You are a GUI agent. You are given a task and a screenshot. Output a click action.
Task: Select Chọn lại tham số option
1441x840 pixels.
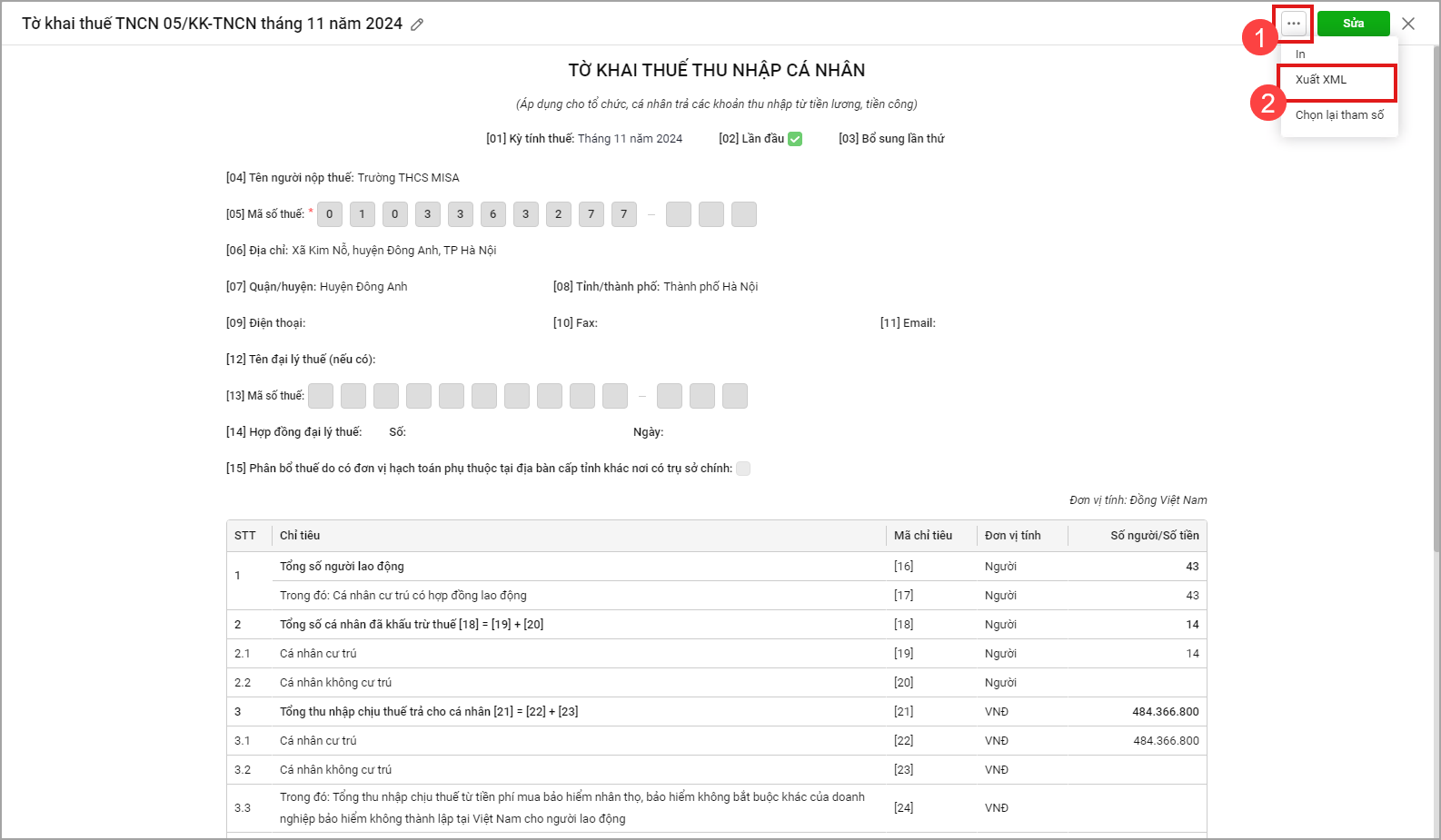[x=1339, y=115]
